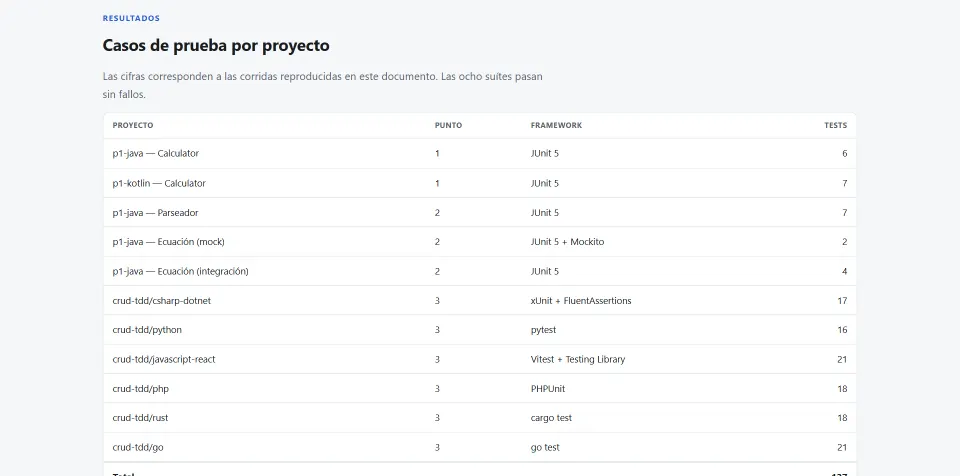Select the crud-tdd/go project cell

tap(138, 447)
